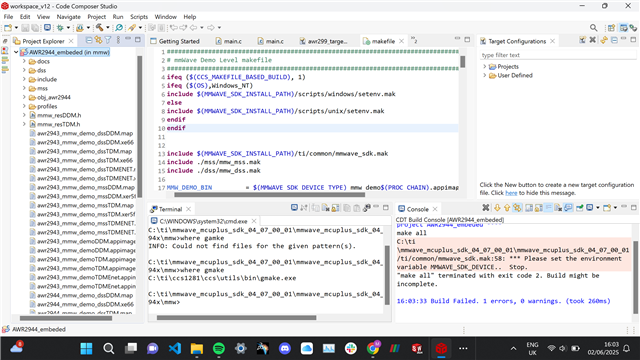This screenshot has width=640, height=360.
Task: Open Debug dropdown arrow in toolbar
Action: point(68,28)
